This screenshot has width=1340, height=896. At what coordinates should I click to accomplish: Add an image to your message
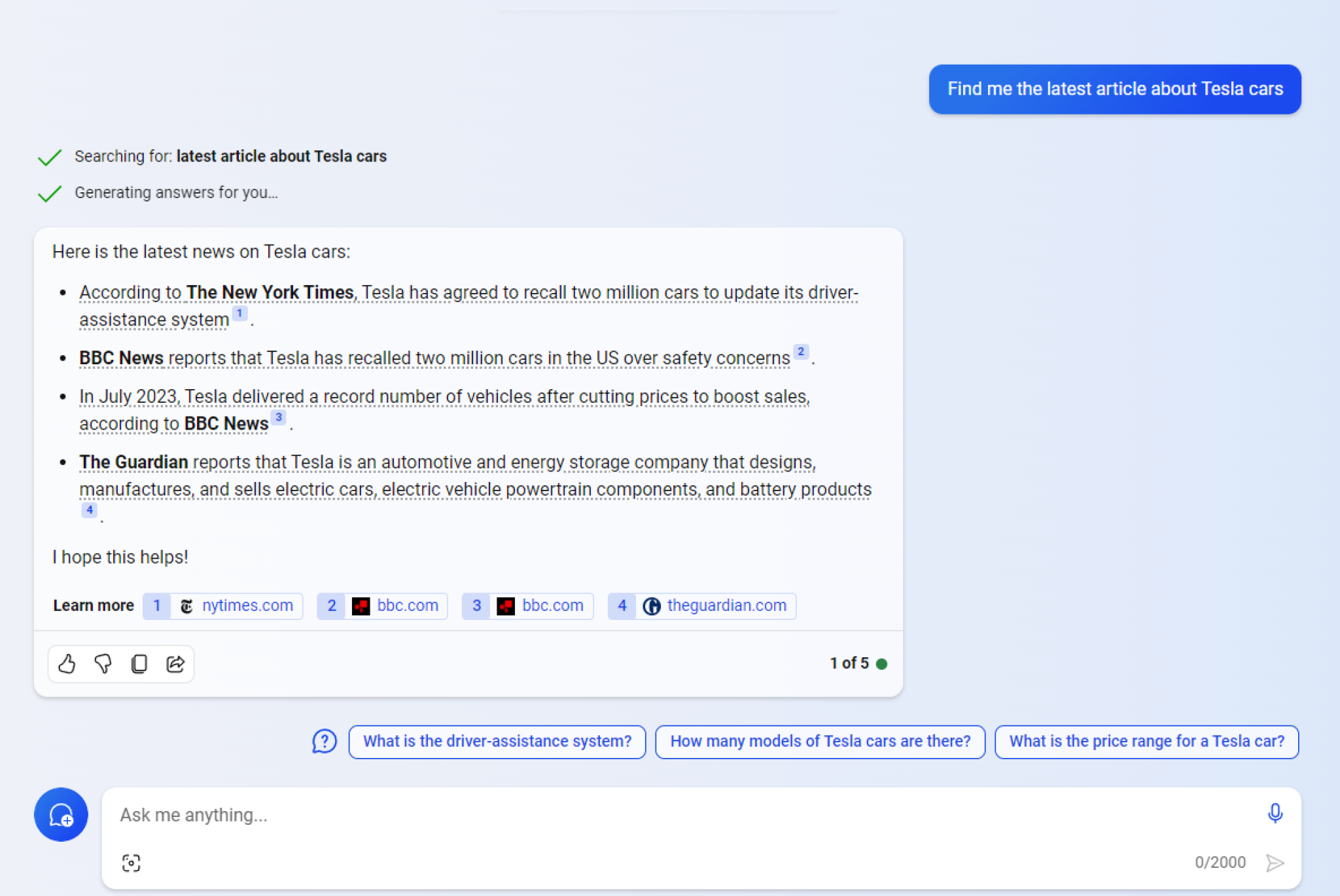132,862
